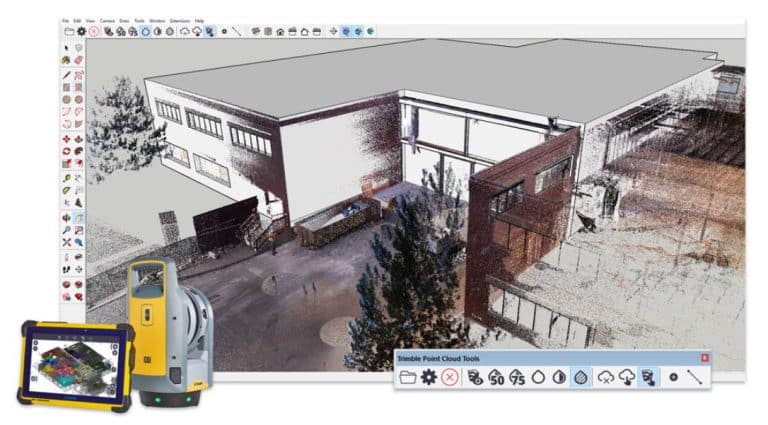The width and height of the screenshot is (768, 425).
Task: Select the Walk footprints tool
Action: tap(67, 269)
